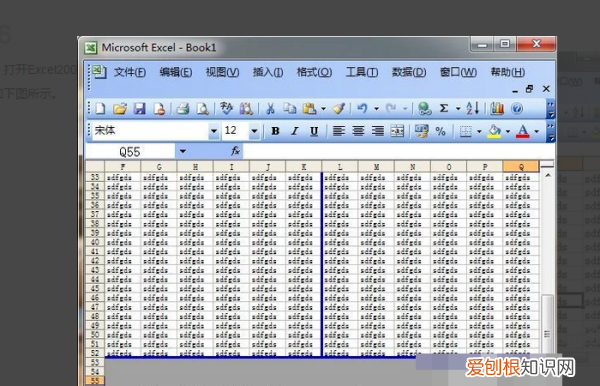Open the 帮助(H) menu
The width and height of the screenshot is (600, 386).
[x=507, y=72]
